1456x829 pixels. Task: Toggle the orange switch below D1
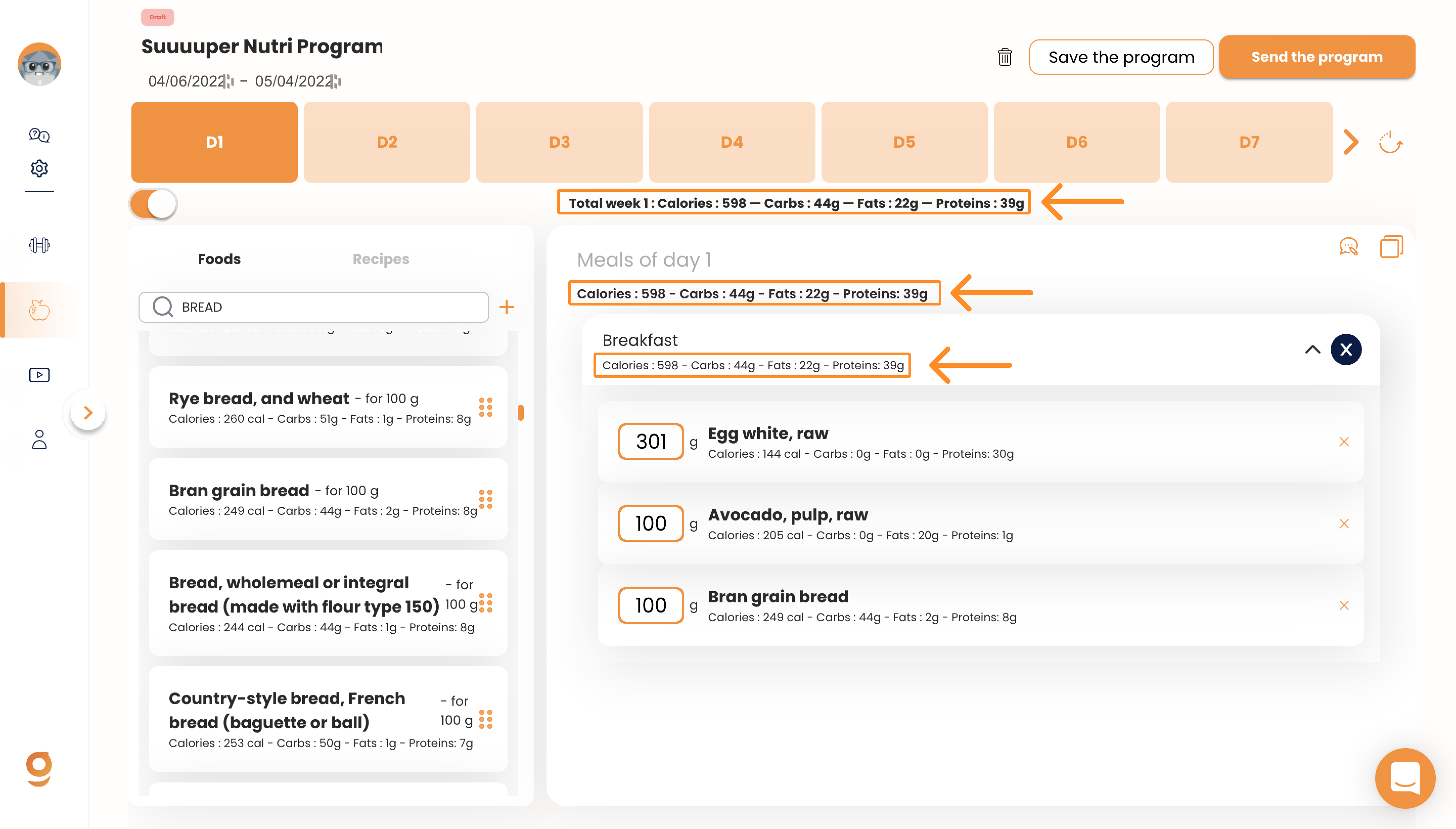[154, 204]
